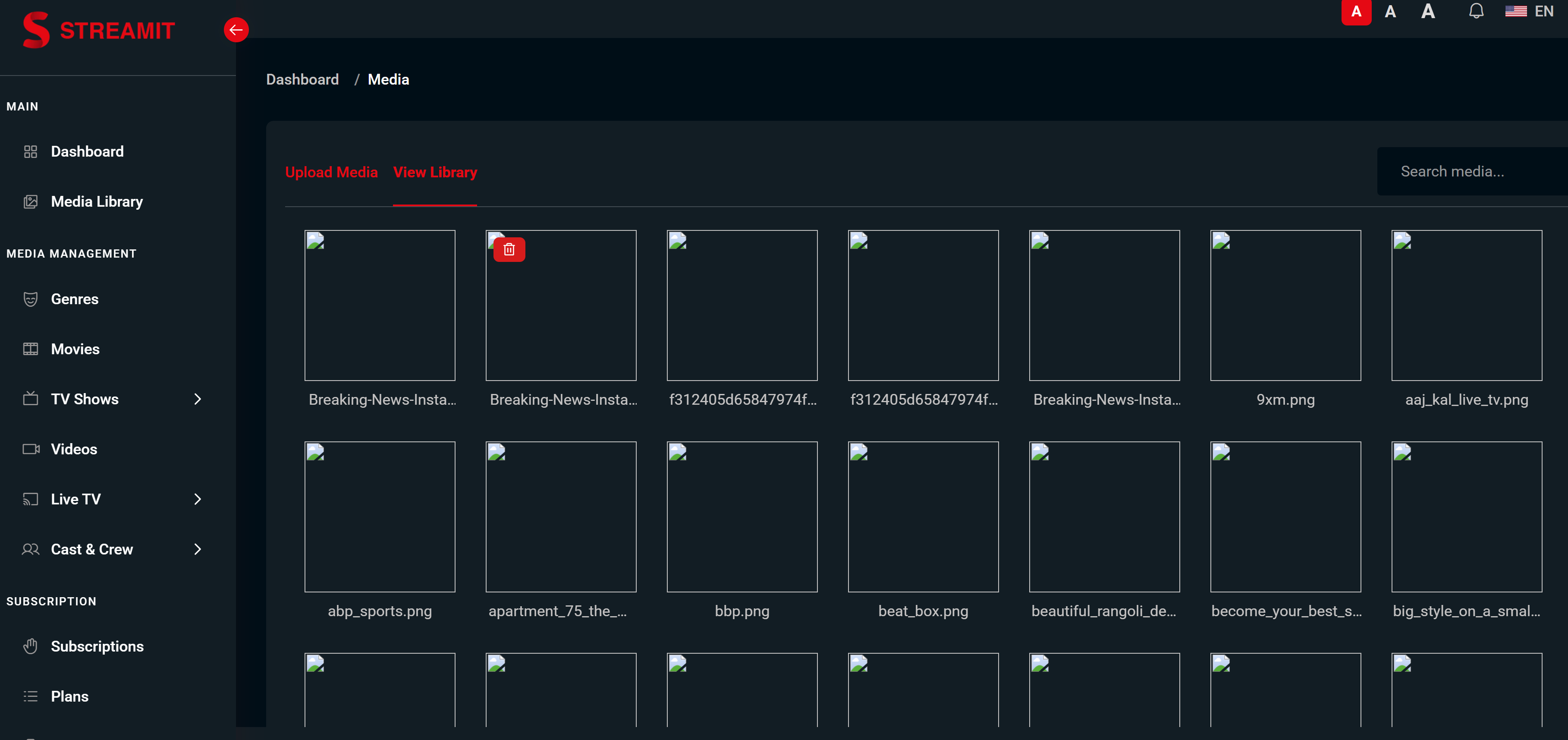Image resolution: width=1568 pixels, height=740 pixels.
Task: Expand TV Shows submenu chevron
Action: (x=197, y=399)
